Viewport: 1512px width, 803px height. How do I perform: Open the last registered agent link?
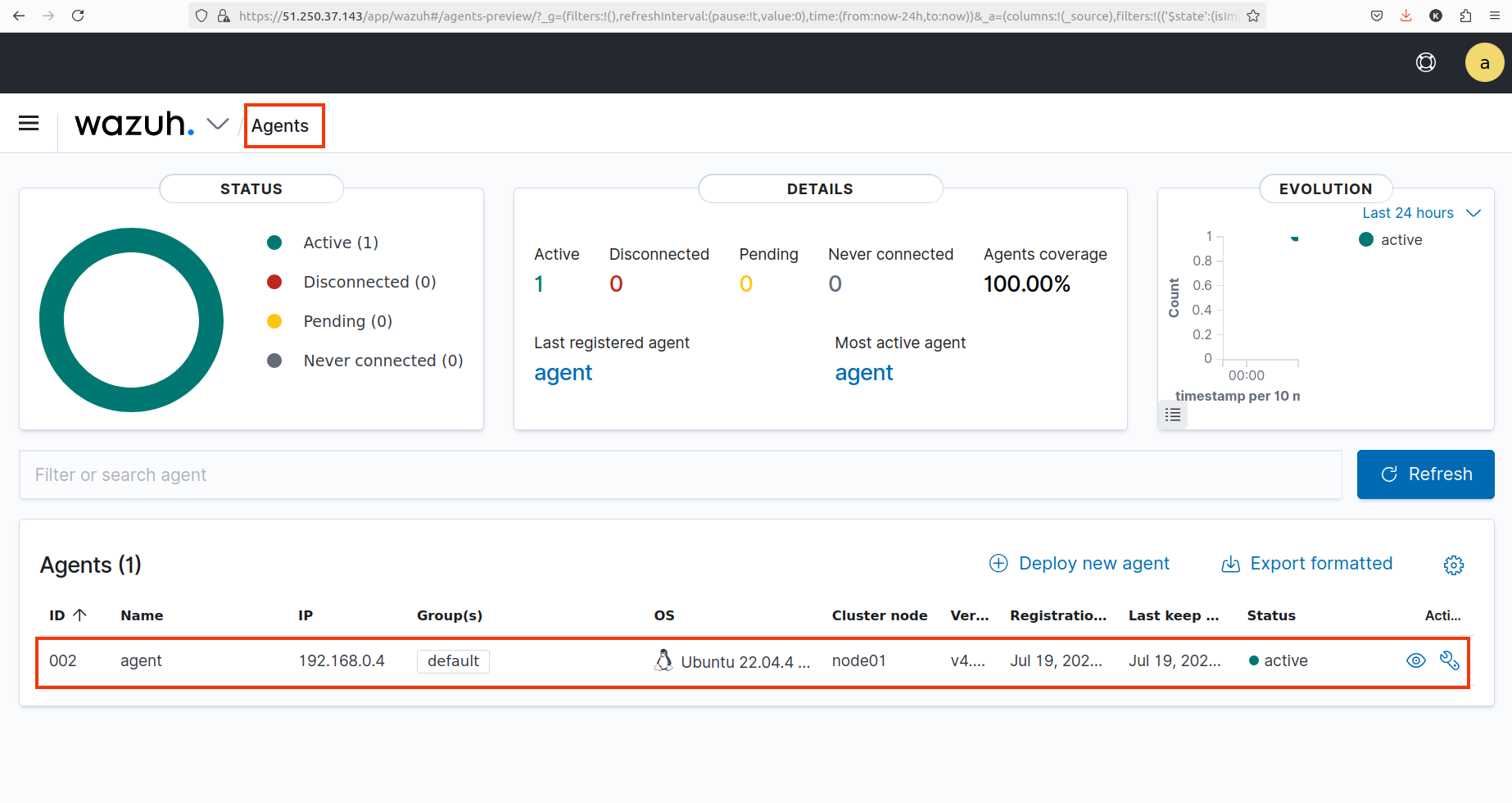pyautogui.click(x=563, y=373)
